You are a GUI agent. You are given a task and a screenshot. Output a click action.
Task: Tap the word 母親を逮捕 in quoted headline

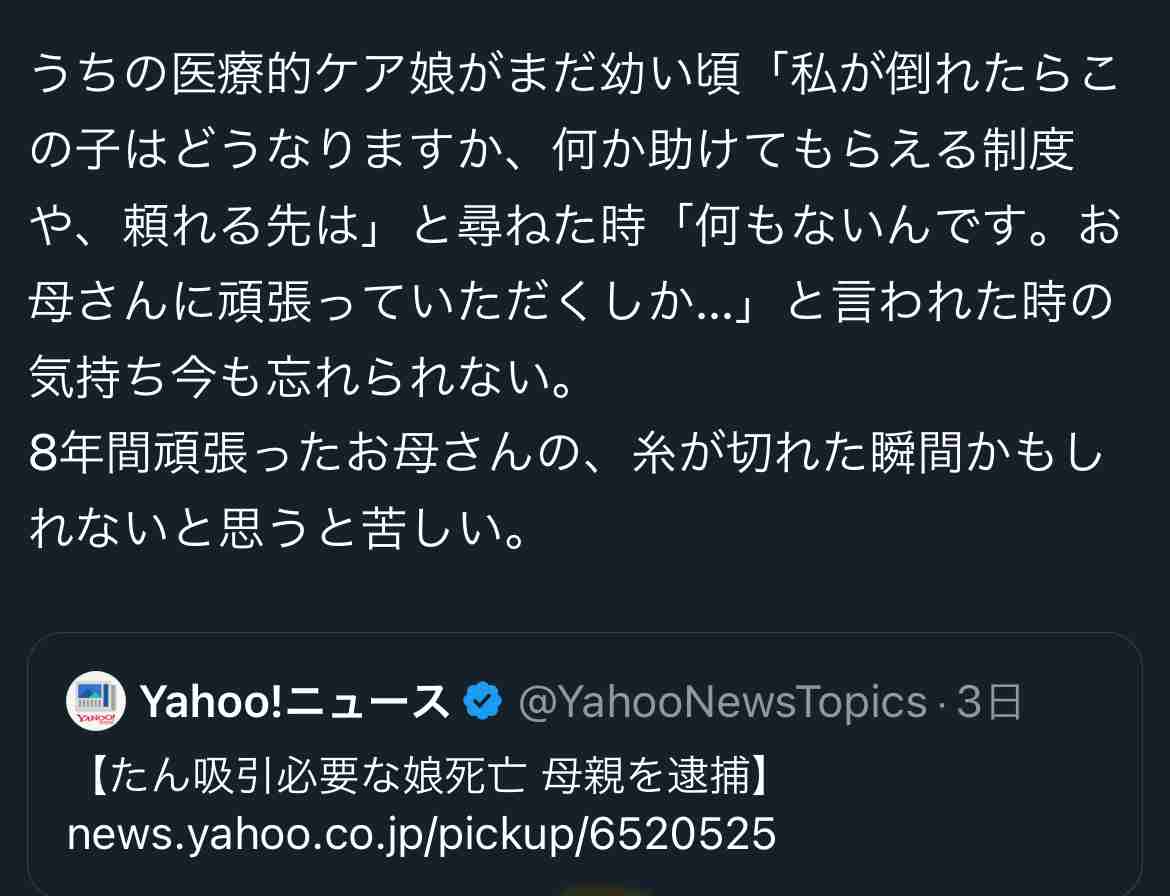(646, 776)
